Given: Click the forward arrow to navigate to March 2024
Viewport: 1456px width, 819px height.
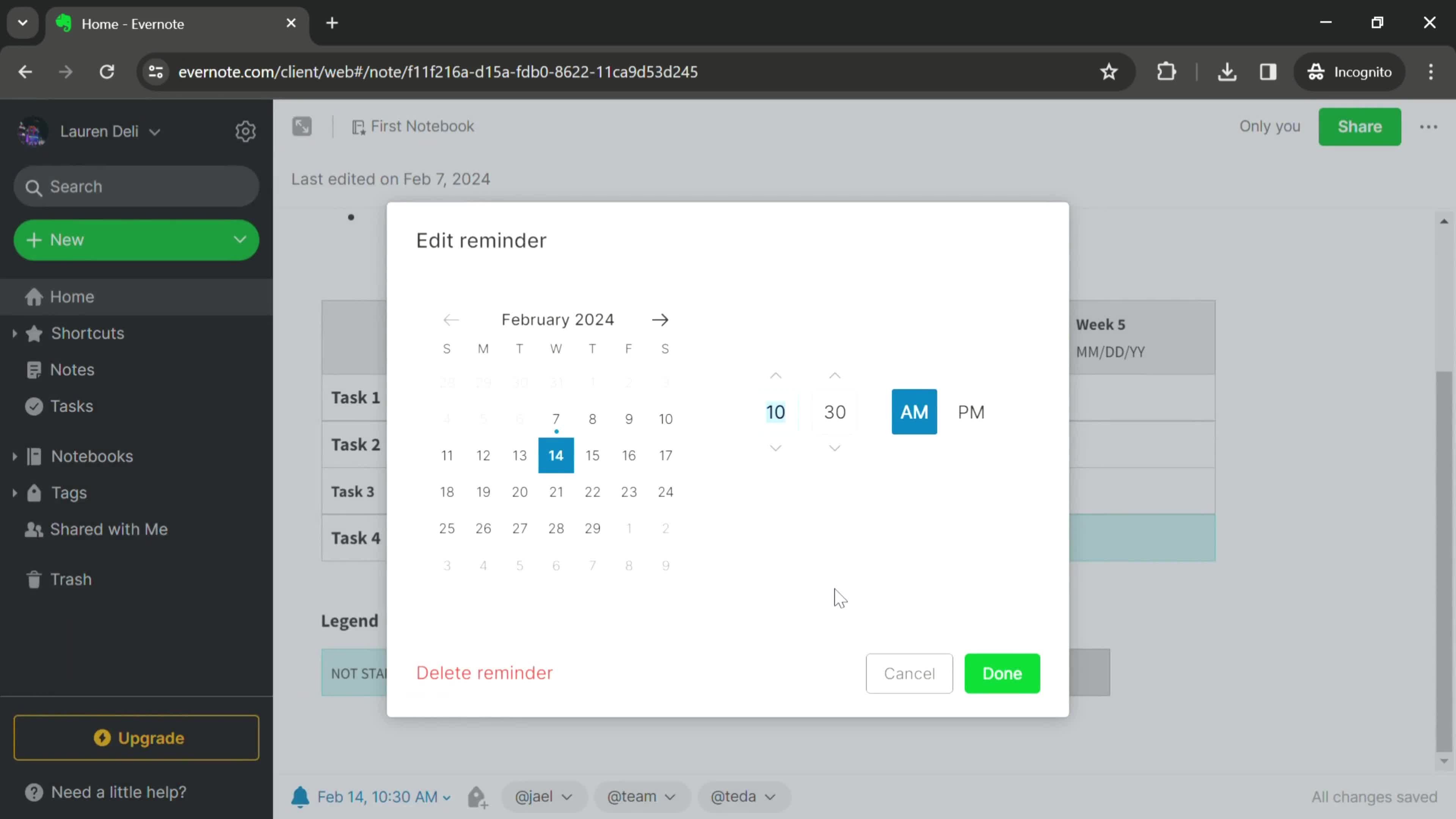Looking at the screenshot, I should pyautogui.click(x=661, y=319).
